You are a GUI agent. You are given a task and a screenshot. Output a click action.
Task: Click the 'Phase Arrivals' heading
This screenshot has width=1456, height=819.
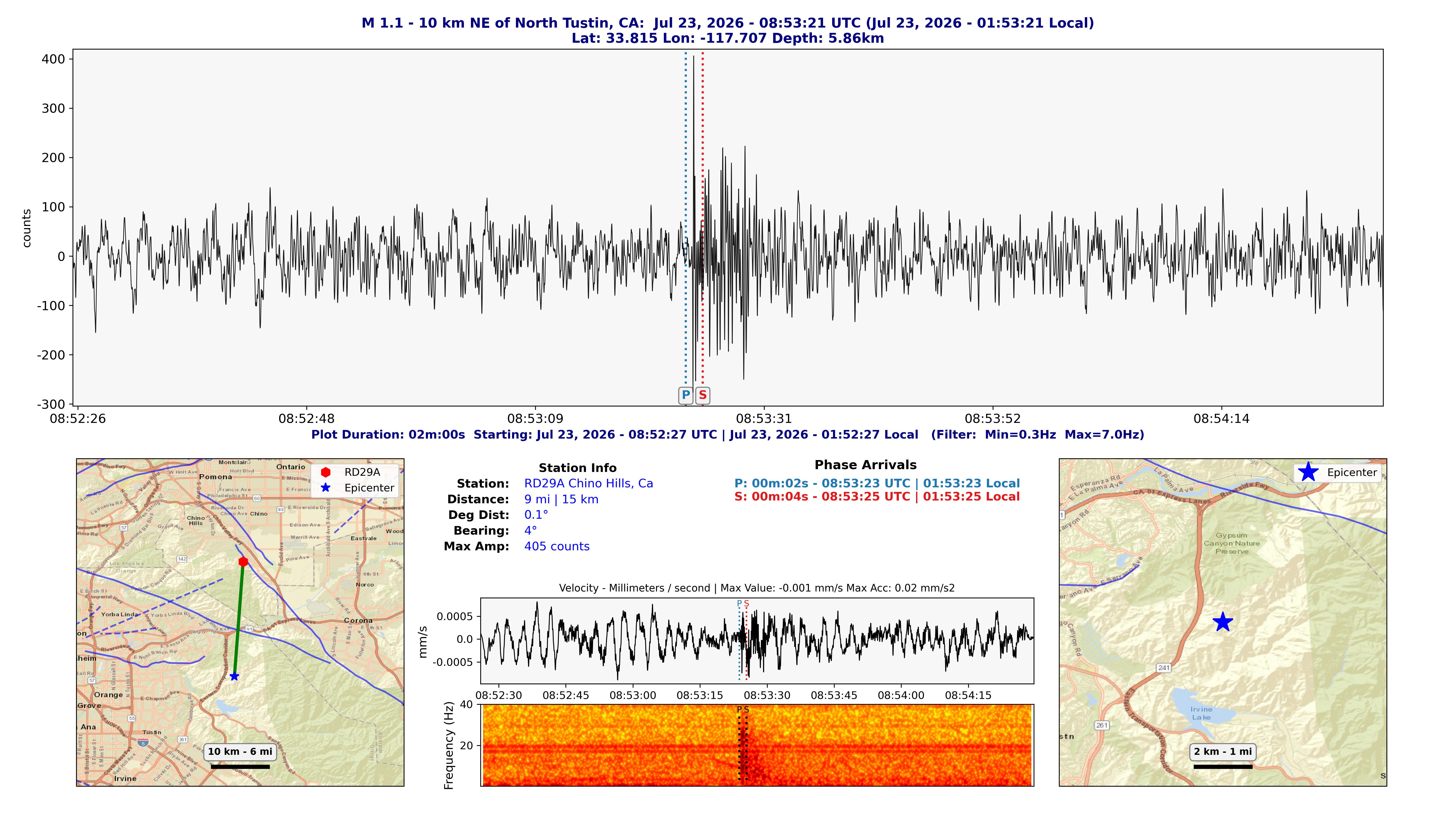[x=865, y=465]
